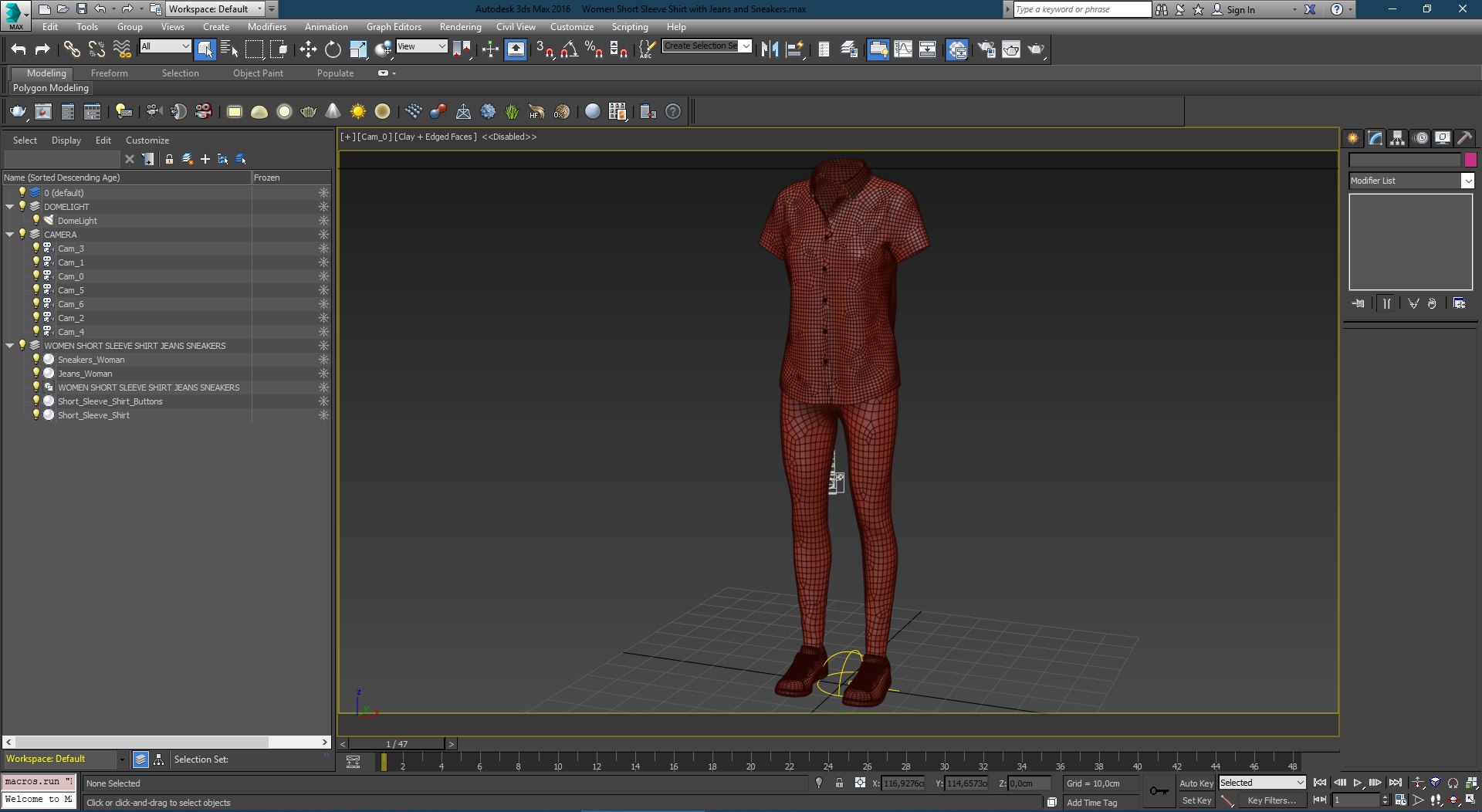
Task: Switch to the Object Paint ribbon tab
Action: click(258, 73)
